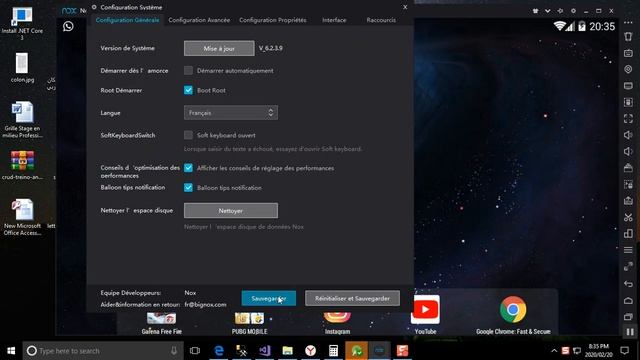640x360 pixels.
Task: Open the Nox settings gear in title bar
Action: pos(573,11)
